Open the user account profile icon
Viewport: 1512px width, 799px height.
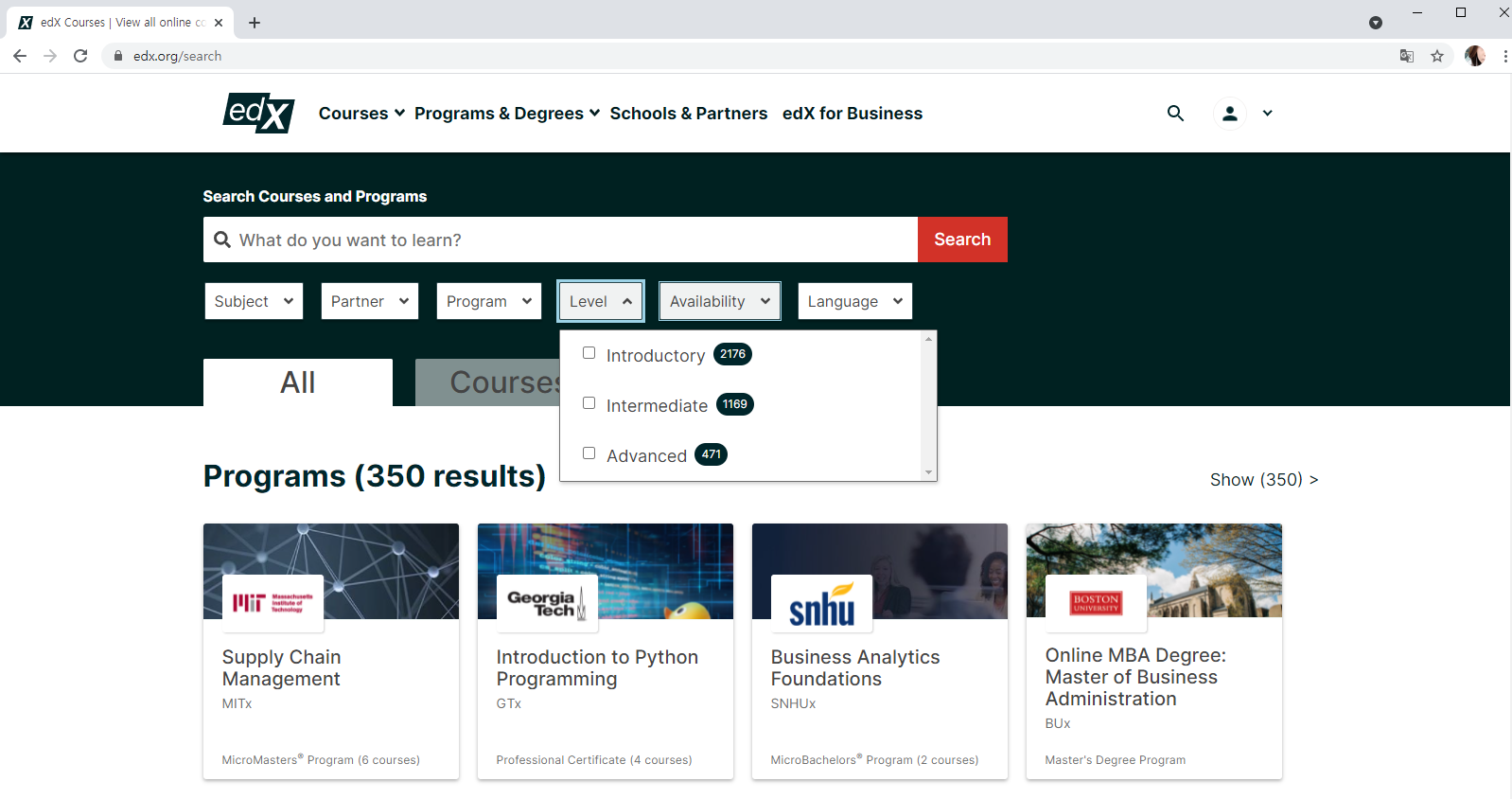click(x=1229, y=113)
